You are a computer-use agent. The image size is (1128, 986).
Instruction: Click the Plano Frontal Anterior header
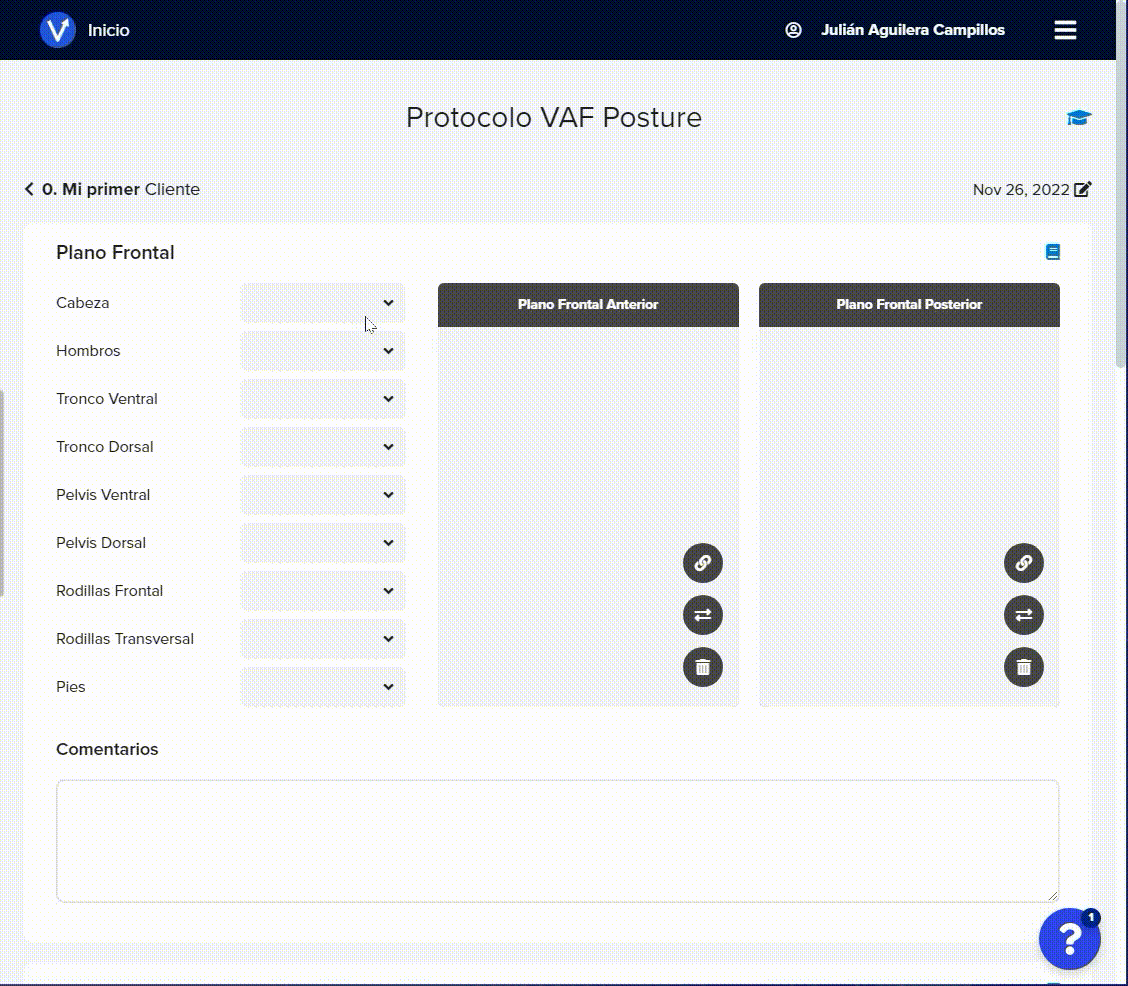pyautogui.click(x=588, y=304)
